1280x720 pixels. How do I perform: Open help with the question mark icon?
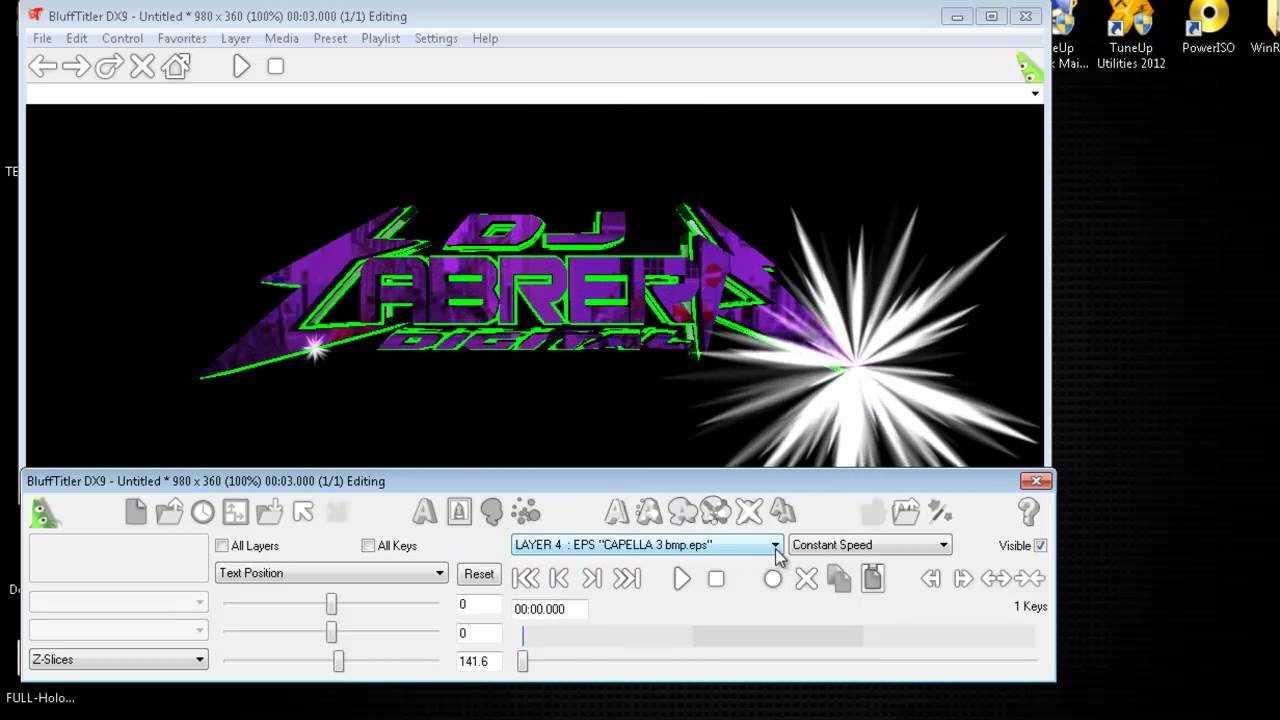1029,512
